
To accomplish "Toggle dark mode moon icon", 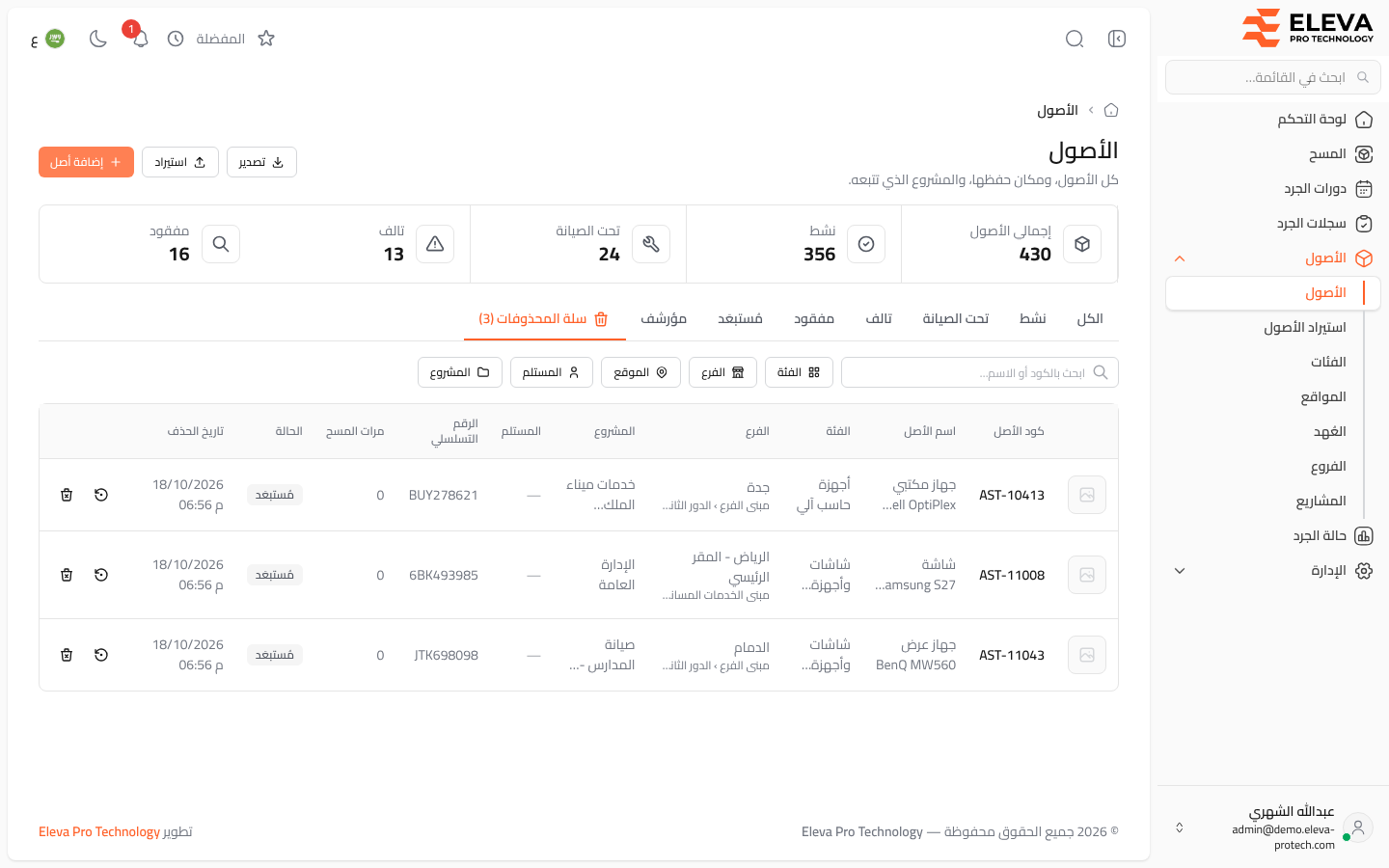I will 97,39.
